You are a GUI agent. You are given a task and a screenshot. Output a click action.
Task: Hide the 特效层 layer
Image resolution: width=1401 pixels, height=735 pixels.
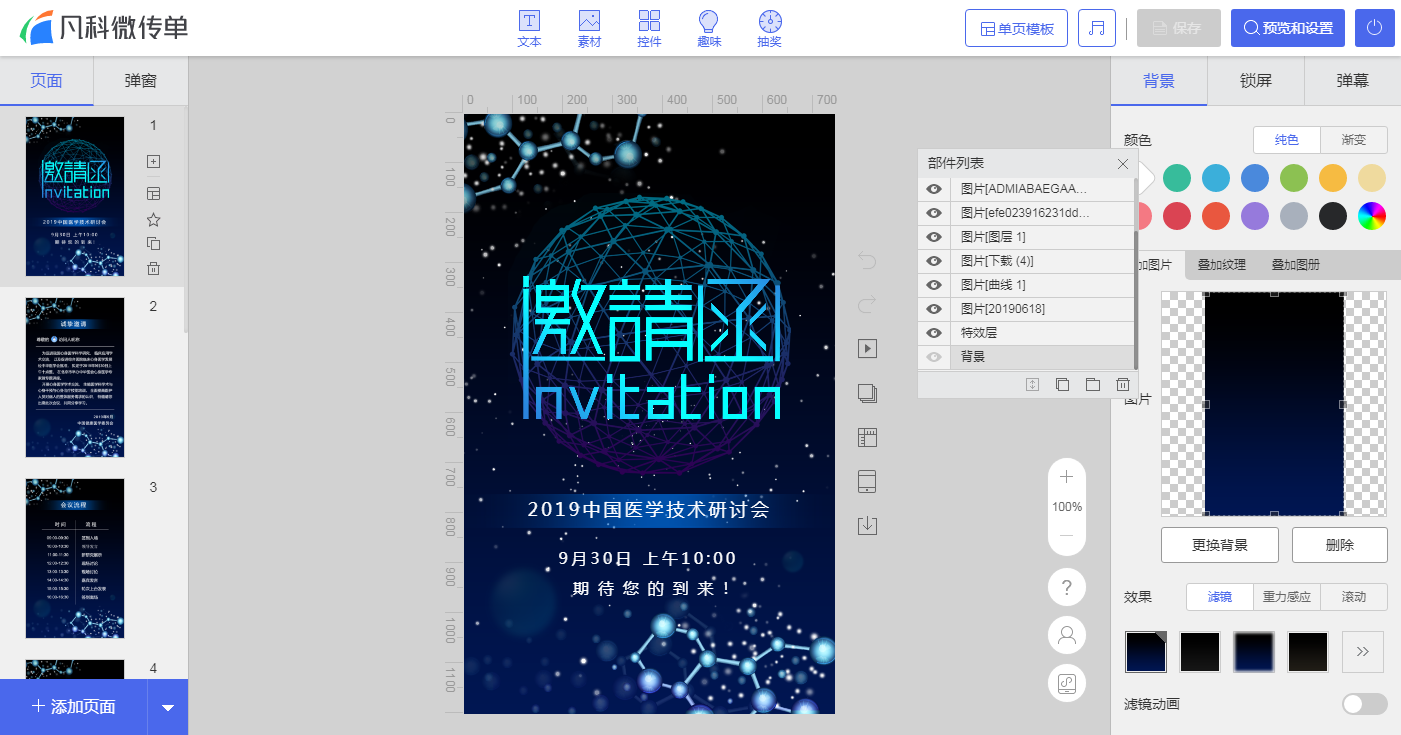coord(934,332)
